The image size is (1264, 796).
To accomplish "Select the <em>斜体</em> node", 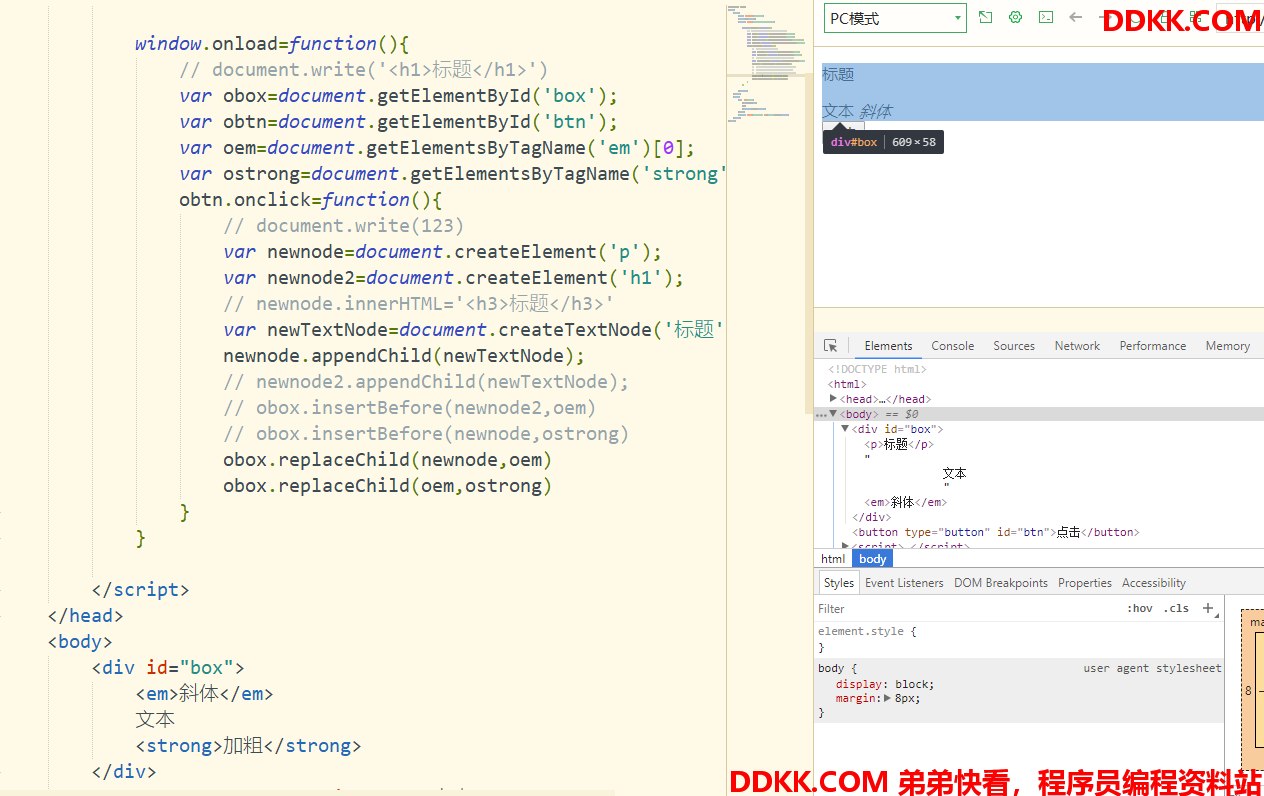I will point(905,502).
